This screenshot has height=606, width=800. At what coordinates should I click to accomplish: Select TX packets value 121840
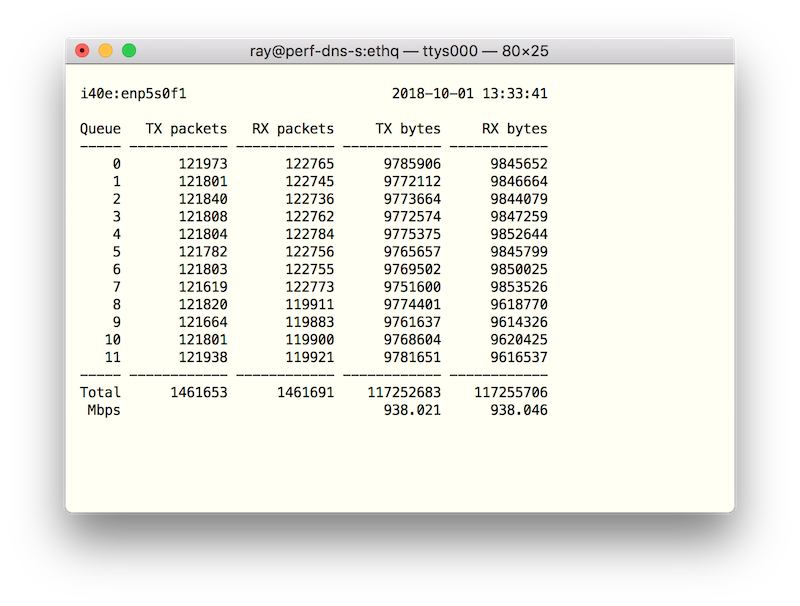(x=203, y=199)
